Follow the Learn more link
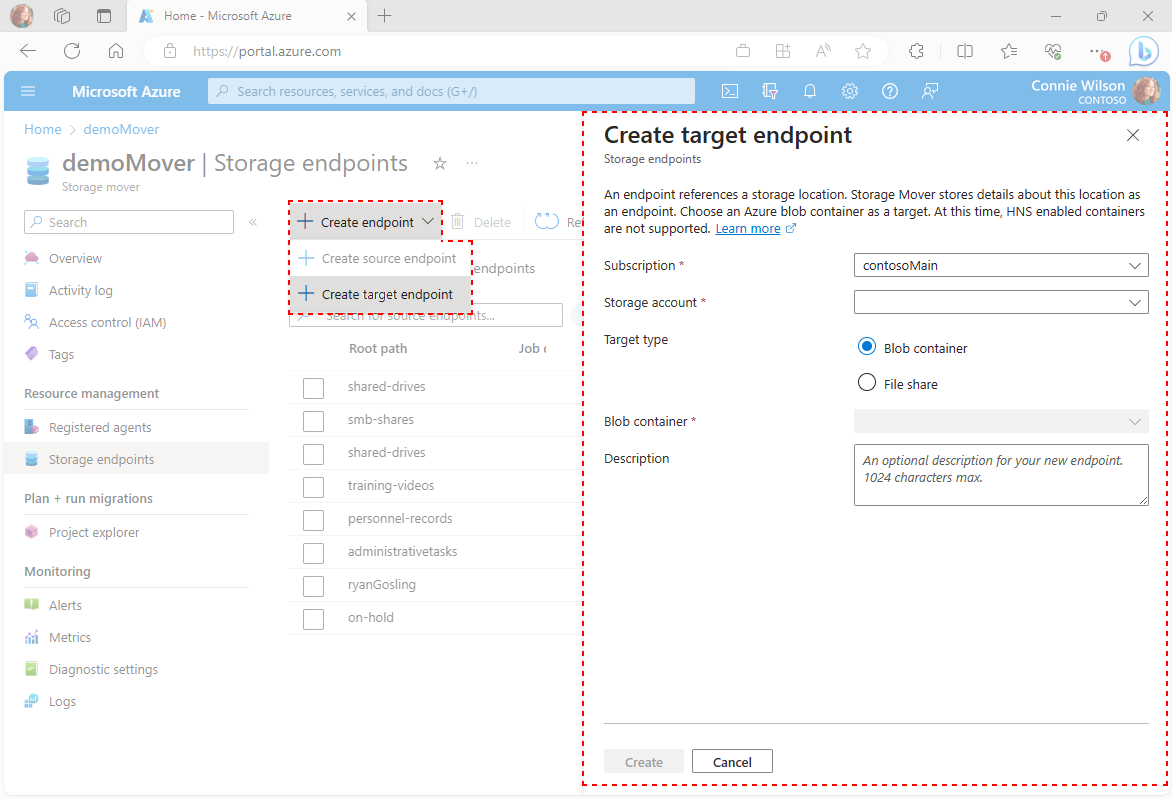Viewport: 1172px width, 799px height. click(747, 229)
